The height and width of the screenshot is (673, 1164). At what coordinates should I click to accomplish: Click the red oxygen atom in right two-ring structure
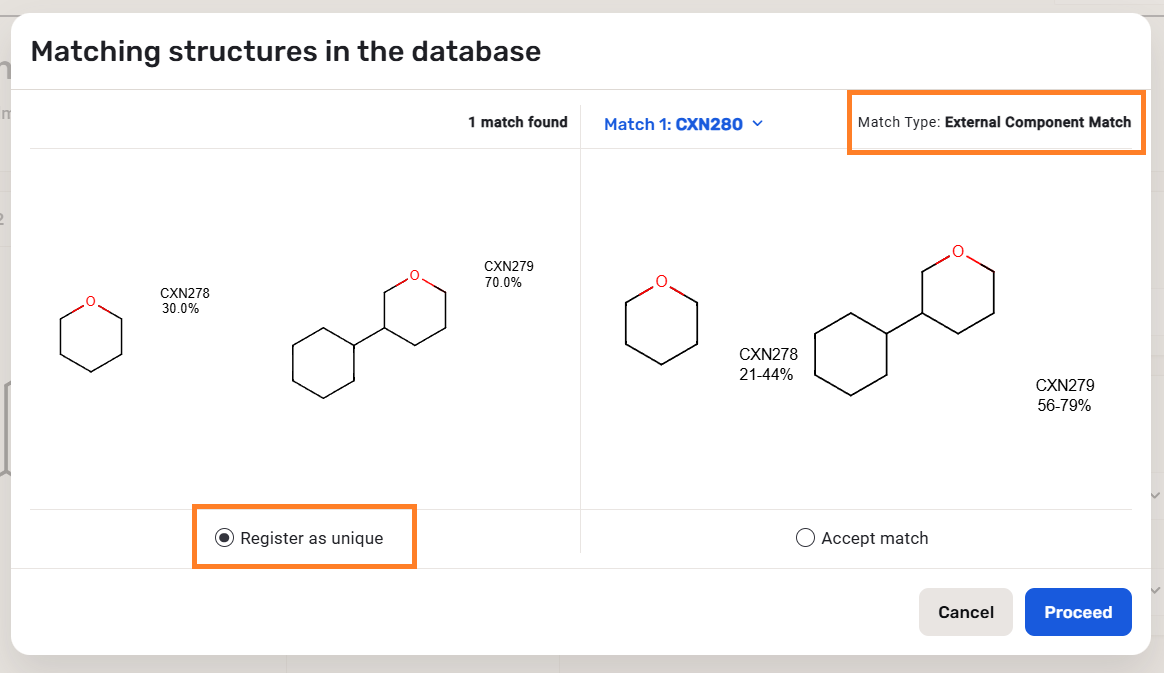(958, 251)
